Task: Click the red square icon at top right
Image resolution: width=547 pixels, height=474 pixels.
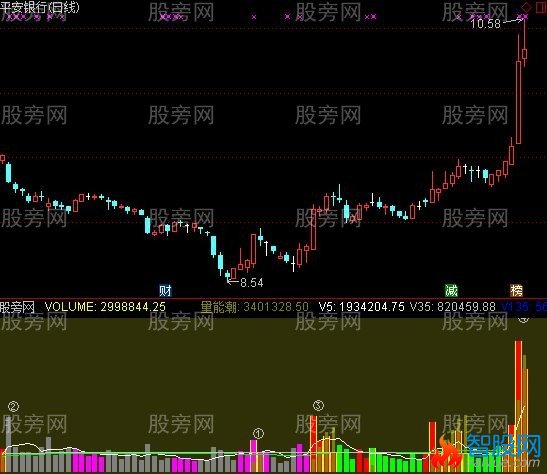Action: click(541, 7)
